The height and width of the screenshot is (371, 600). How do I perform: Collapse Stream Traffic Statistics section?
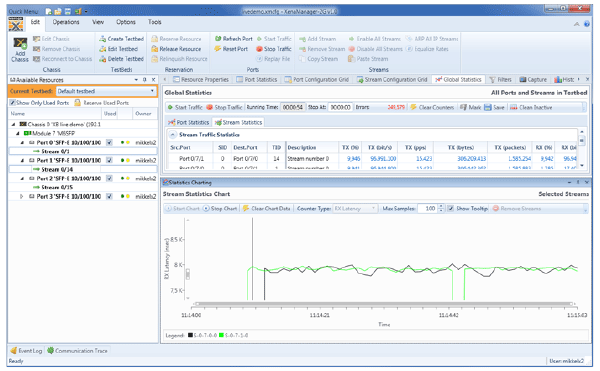coord(173,135)
